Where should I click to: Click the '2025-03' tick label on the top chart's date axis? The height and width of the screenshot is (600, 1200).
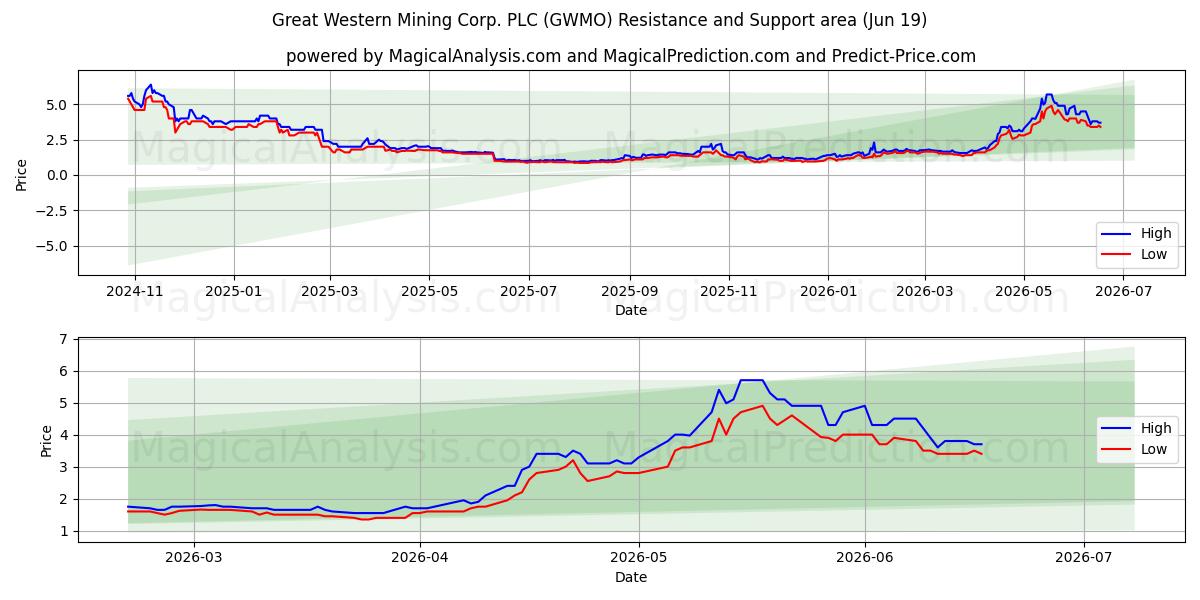330,292
